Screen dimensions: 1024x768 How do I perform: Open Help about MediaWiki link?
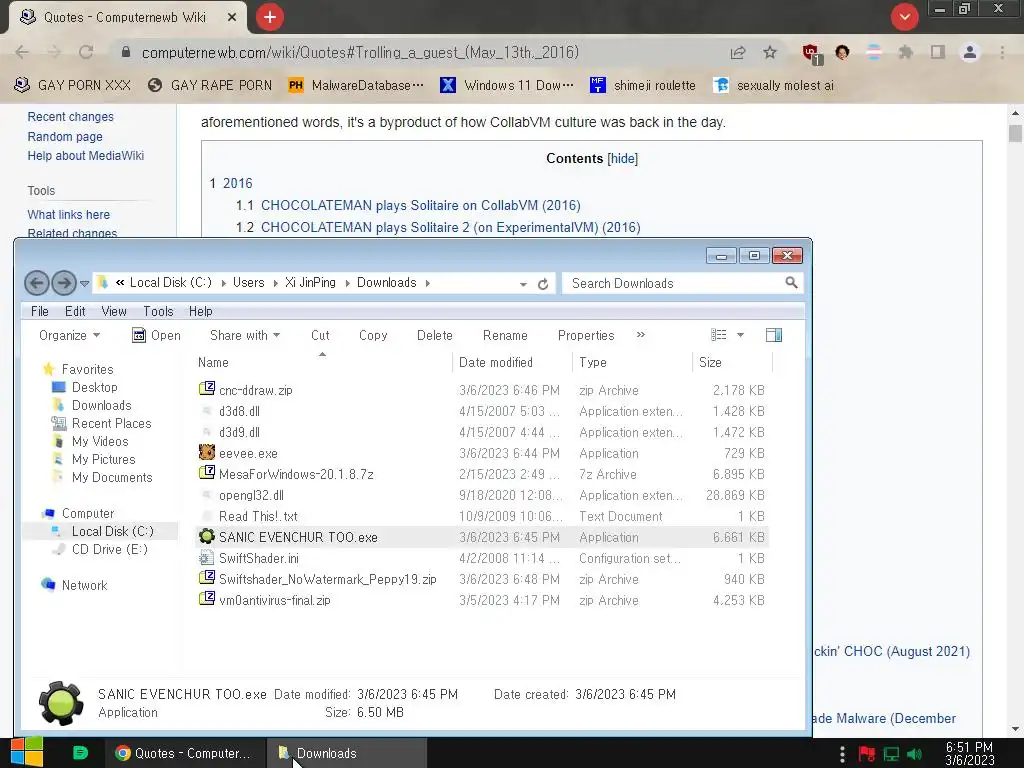pos(86,155)
